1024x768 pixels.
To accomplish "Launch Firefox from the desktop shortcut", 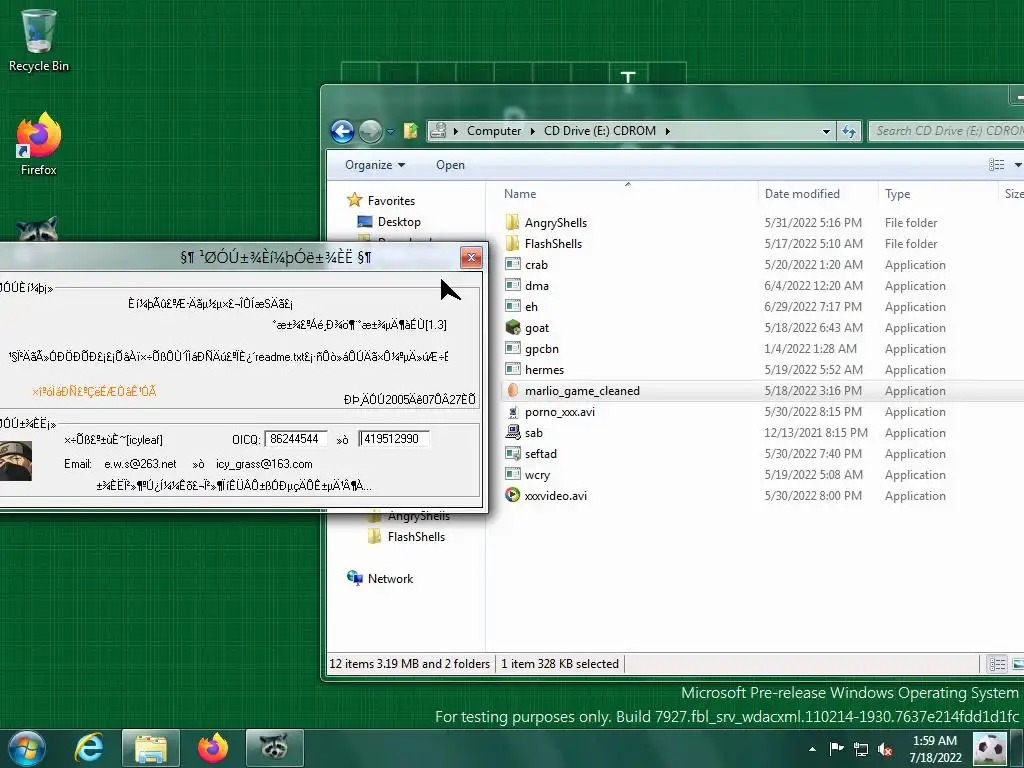I will tap(39, 144).
